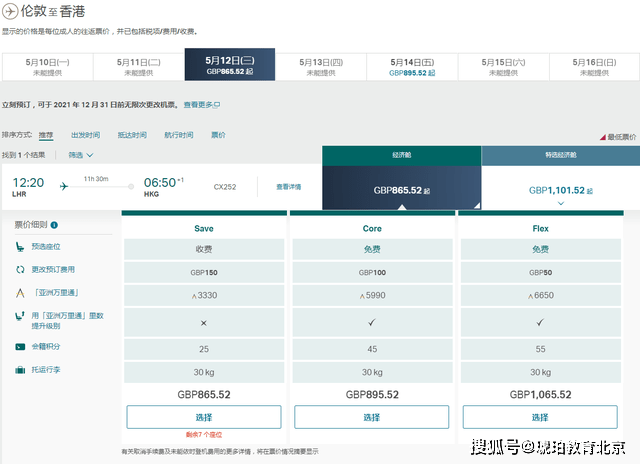Click the GBP150 change fee under Save
Image resolution: width=640 pixels, height=464 pixels.
(x=204, y=273)
